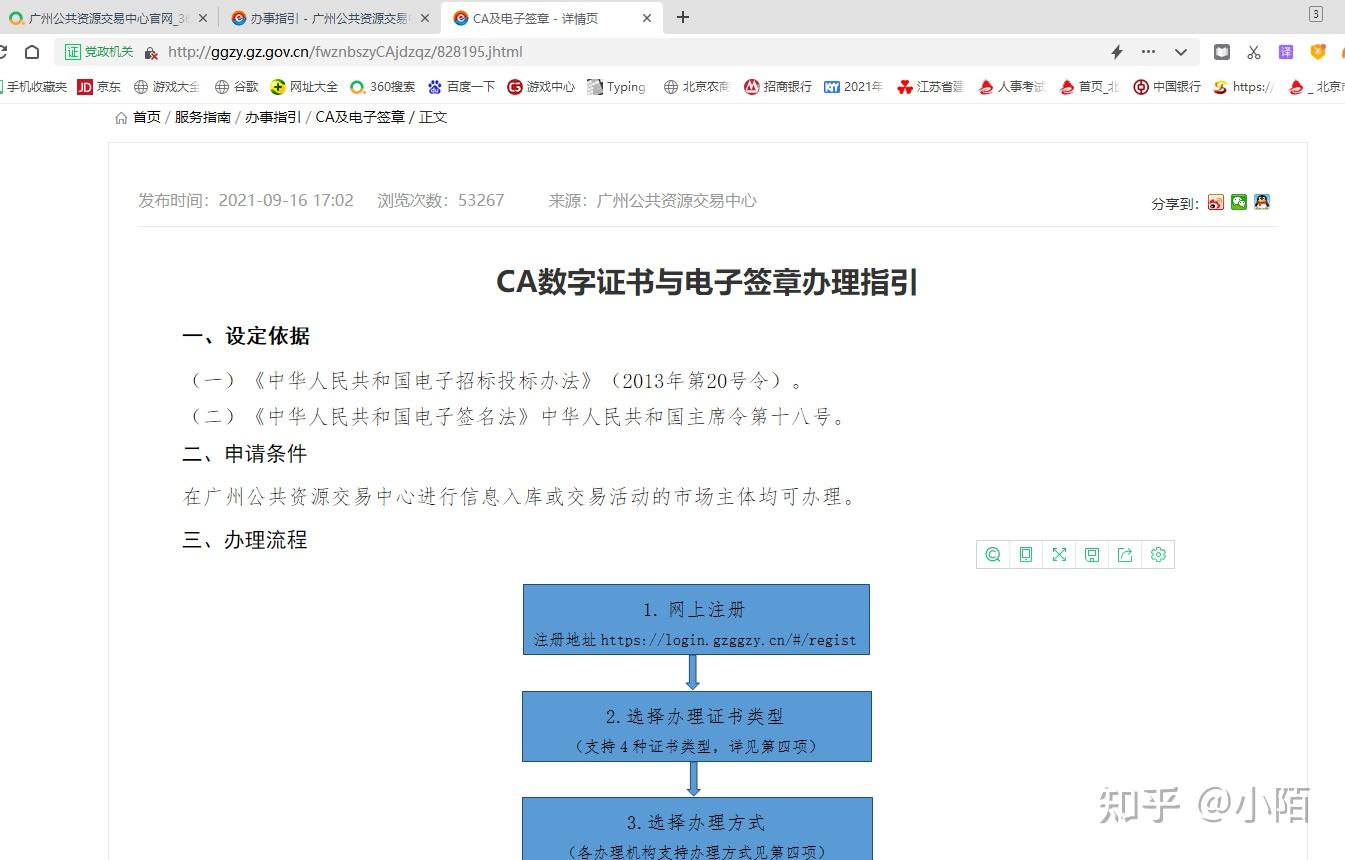The height and width of the screenshot is (860, 1345).
Task: Open 游戏大全 bookmark
Action: pos(167,87)
